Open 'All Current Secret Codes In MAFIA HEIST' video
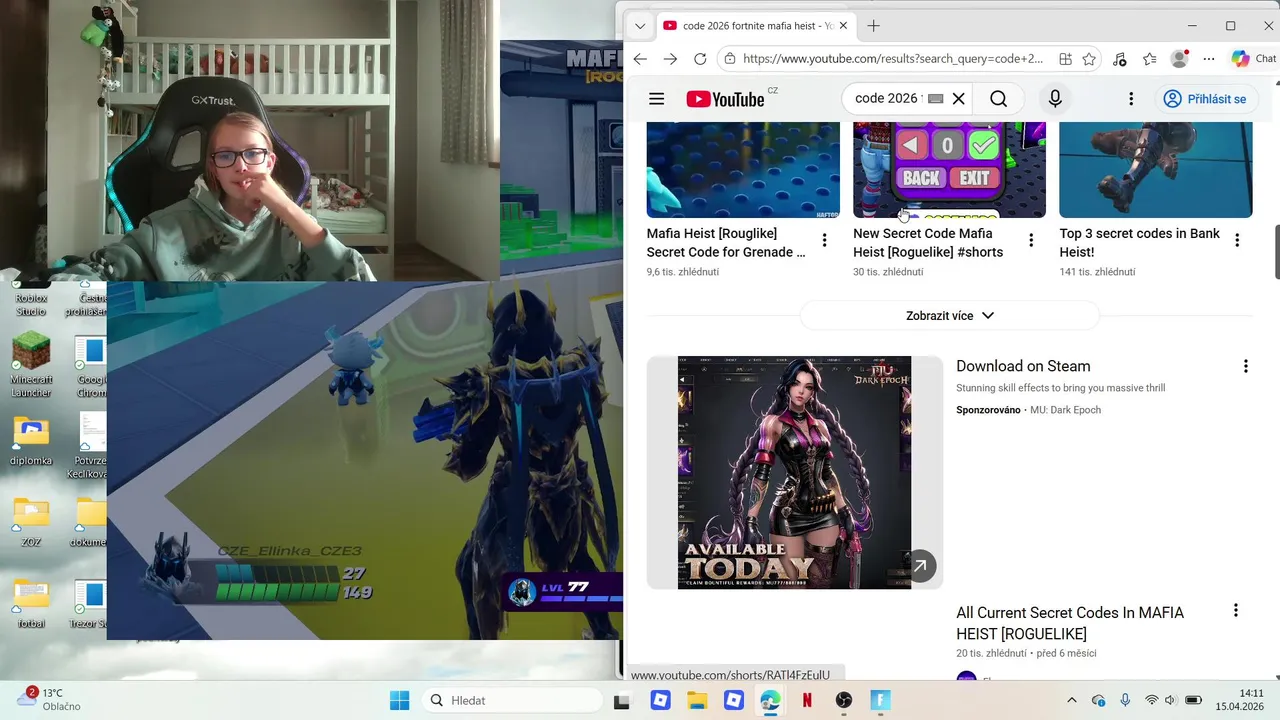Screen dimensions: 1280x720 (x=1070, y=623)
